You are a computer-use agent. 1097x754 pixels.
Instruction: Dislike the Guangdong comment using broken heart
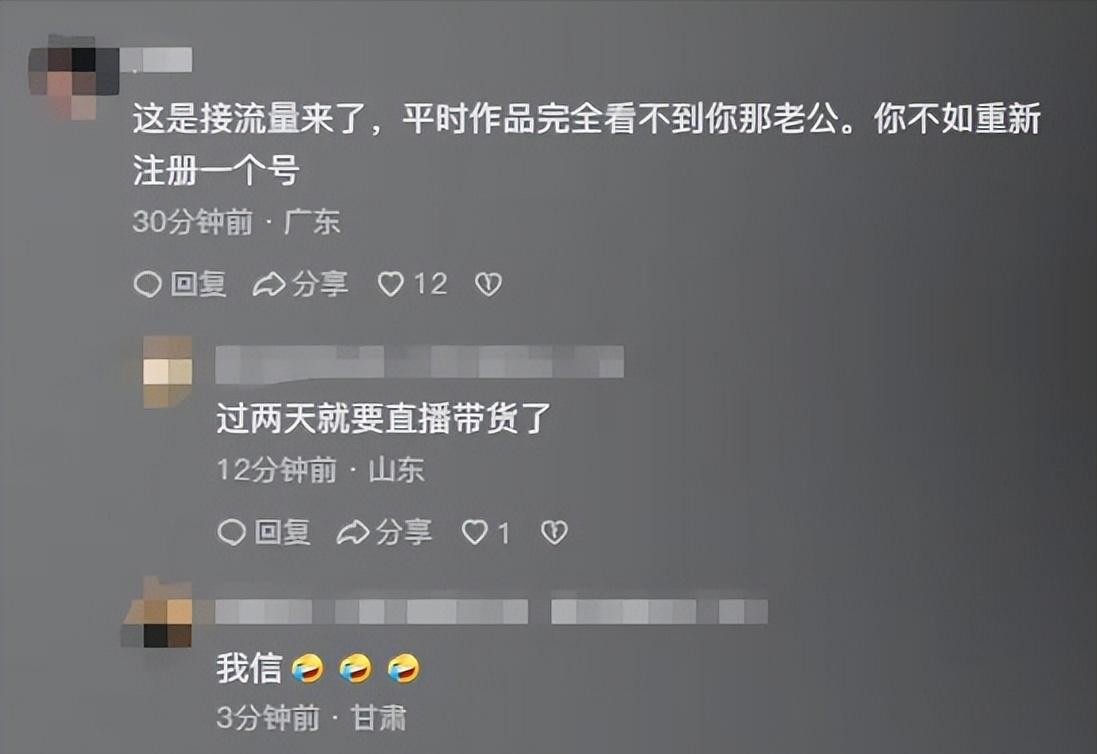coord(488,284)
